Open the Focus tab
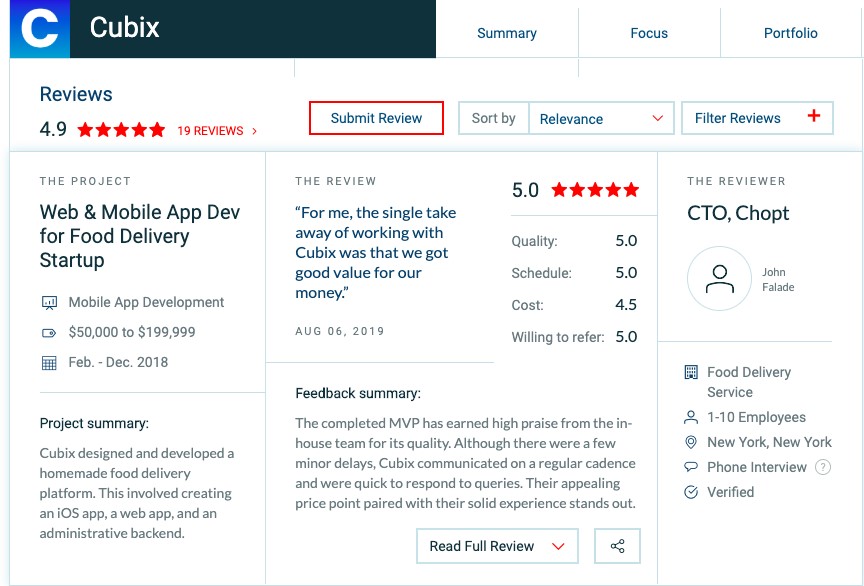This screenshot has width=864, height=586. pos(648,33)
